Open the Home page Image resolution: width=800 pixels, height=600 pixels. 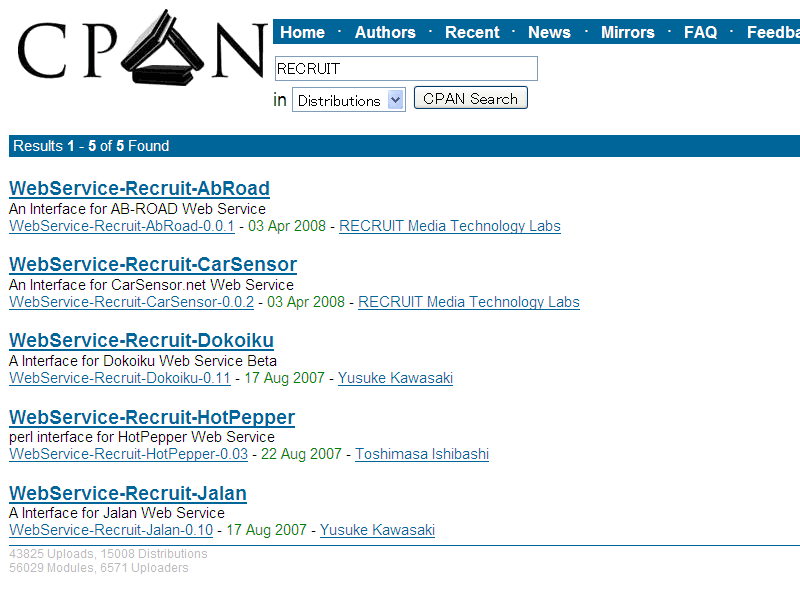coord(303,32)
